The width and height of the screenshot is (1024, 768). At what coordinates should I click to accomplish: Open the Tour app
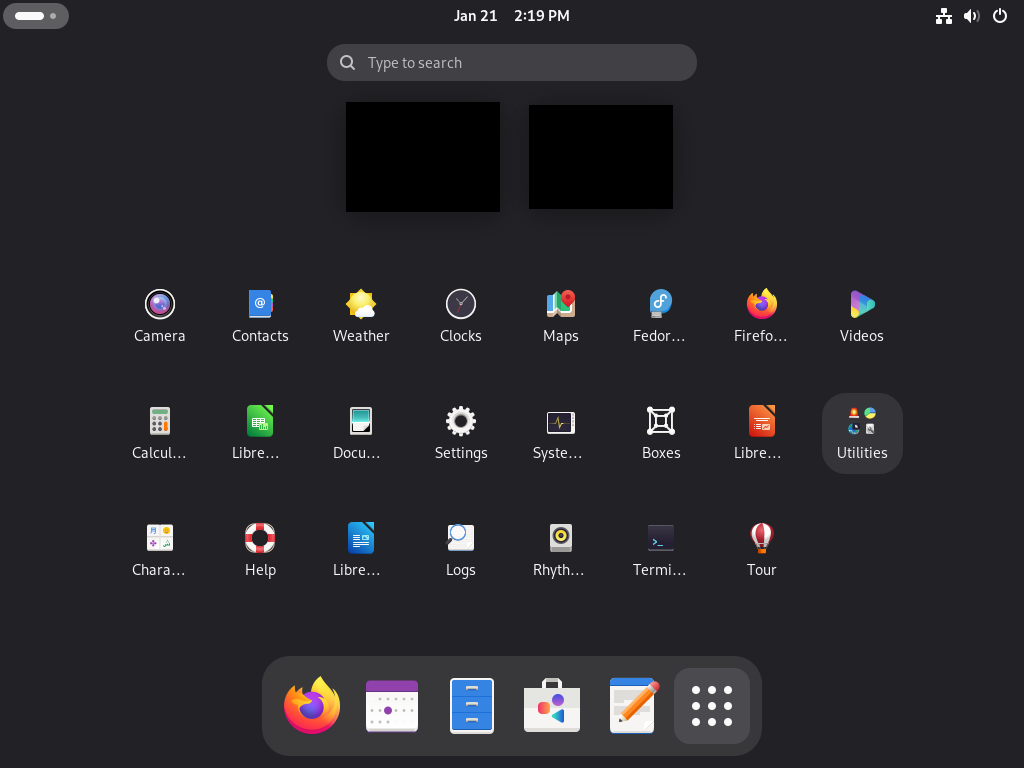click(x=761, y=550)
